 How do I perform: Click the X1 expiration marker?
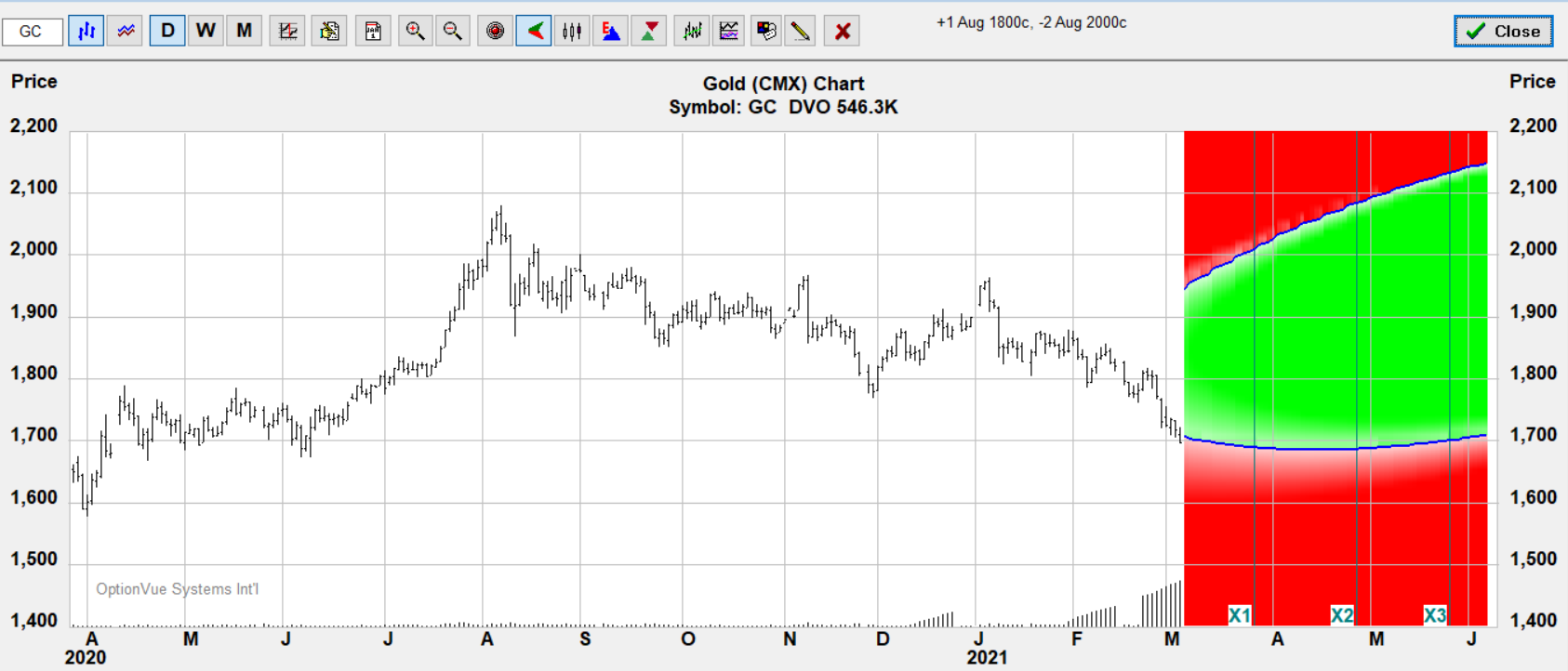click(x=1240, y=615)
